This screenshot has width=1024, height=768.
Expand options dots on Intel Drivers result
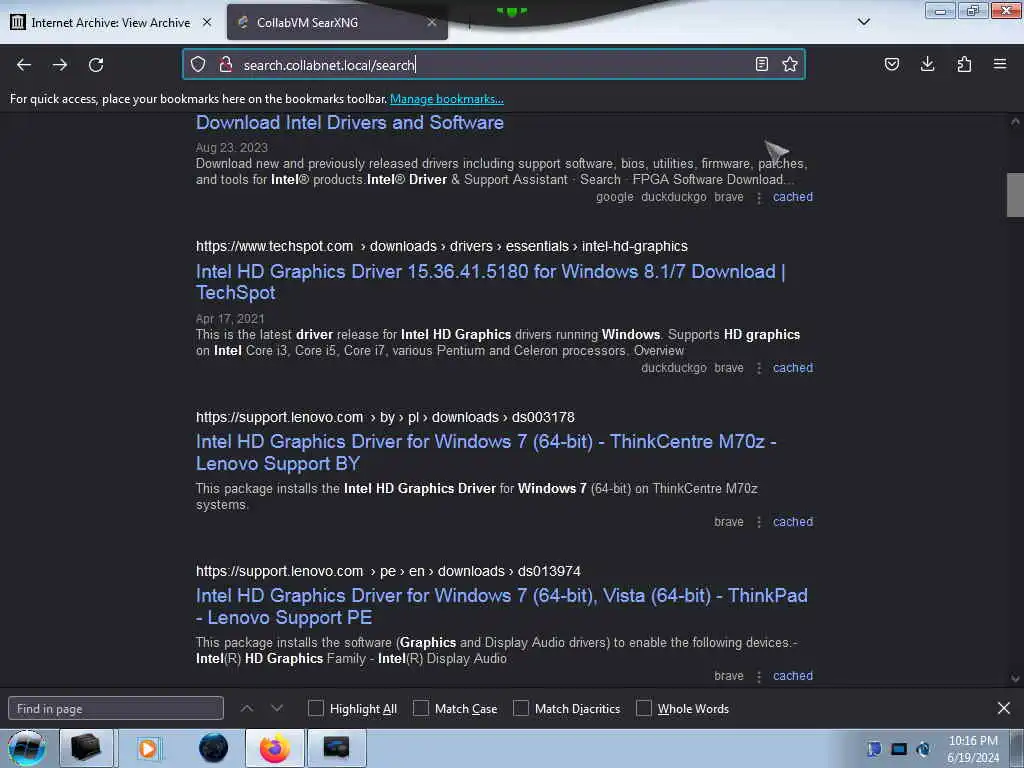758,197
